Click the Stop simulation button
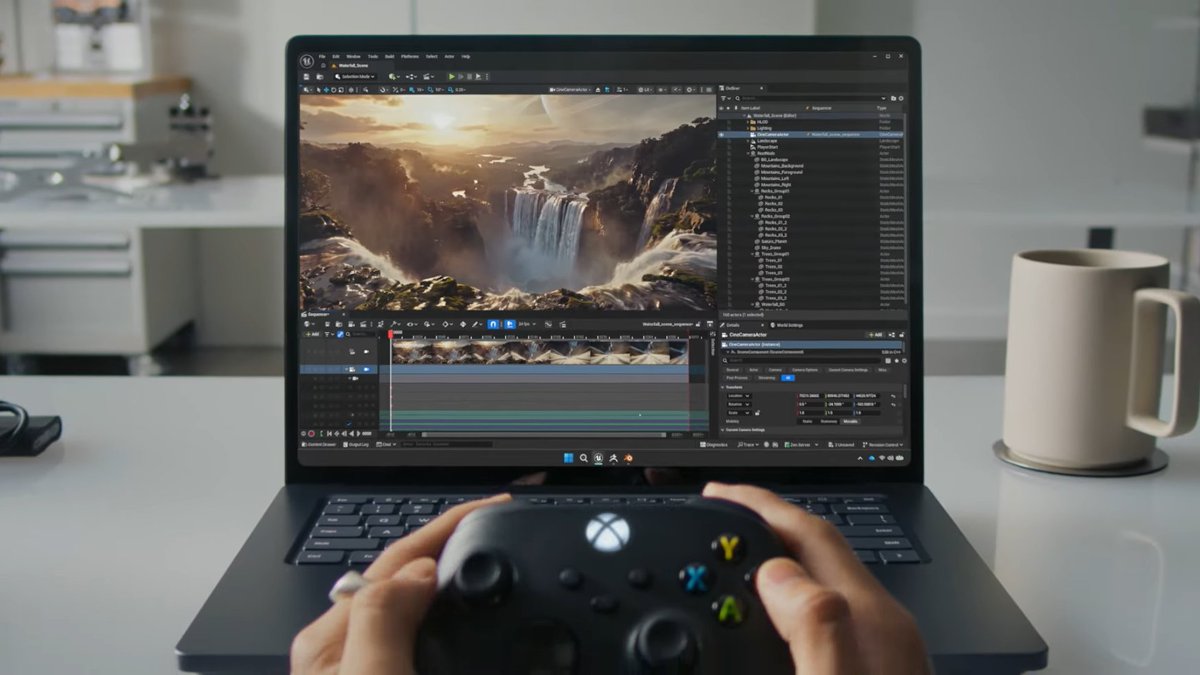The height and width of the screenshot is (675, 1200). (469, 77)
